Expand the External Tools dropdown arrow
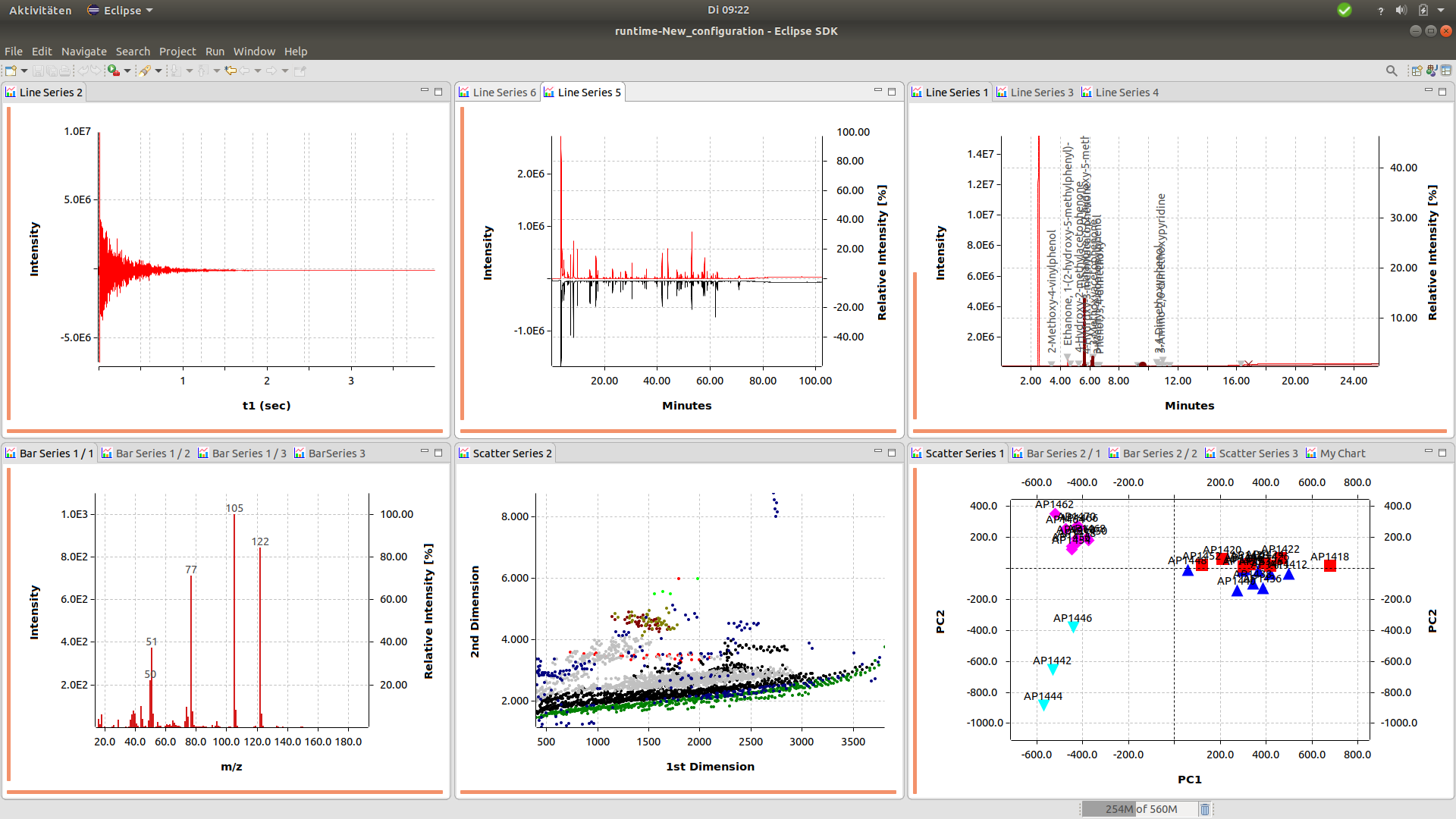The height and width of the screenshot is (819, 1456). pos(127,71)
